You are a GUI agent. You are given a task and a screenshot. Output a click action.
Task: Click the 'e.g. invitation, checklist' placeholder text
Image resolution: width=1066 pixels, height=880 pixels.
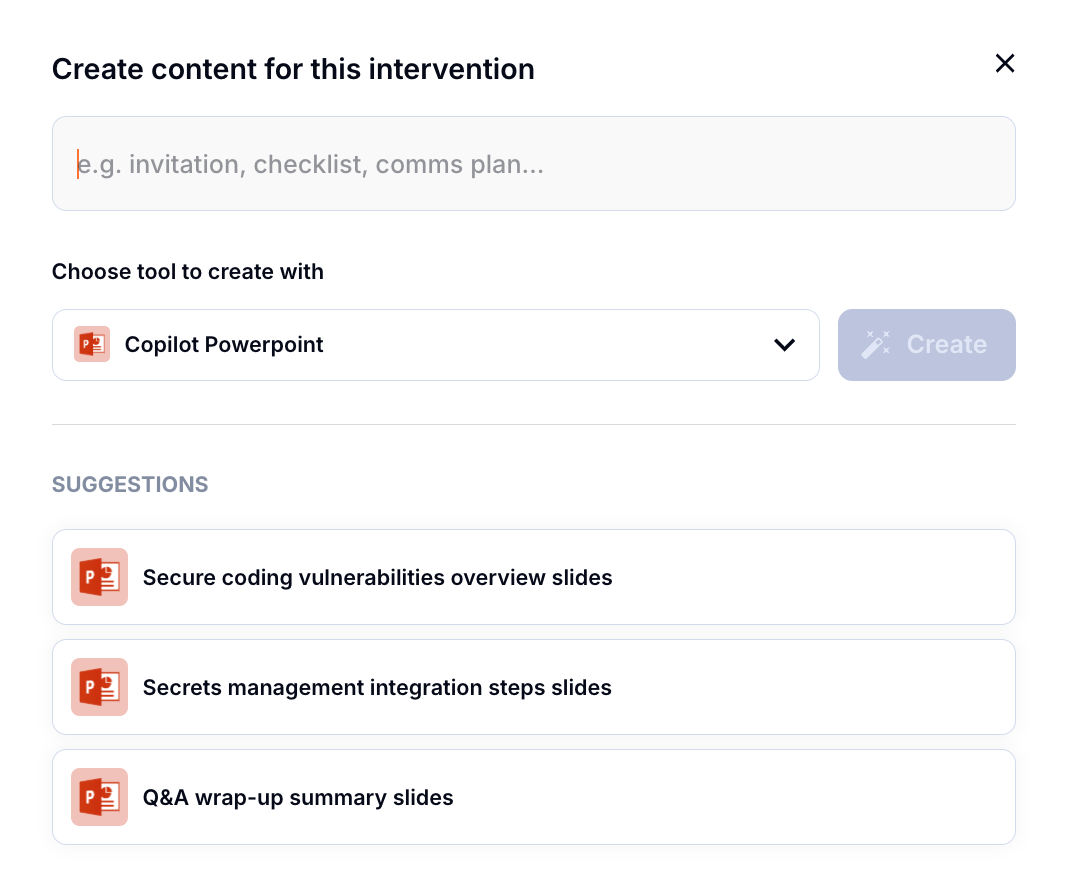(311, 165)
